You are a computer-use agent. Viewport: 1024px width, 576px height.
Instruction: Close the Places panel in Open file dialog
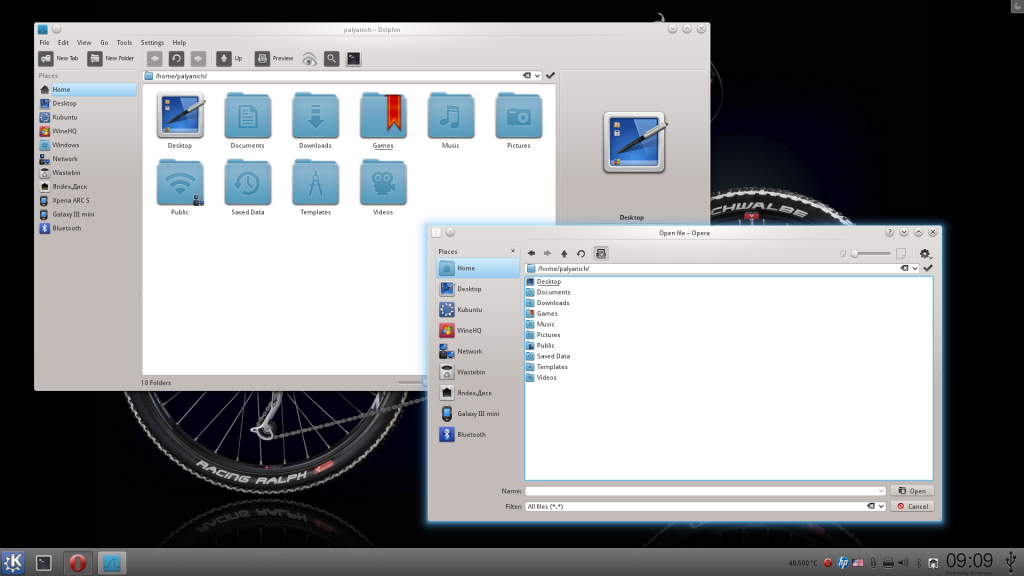pos(513,251)
